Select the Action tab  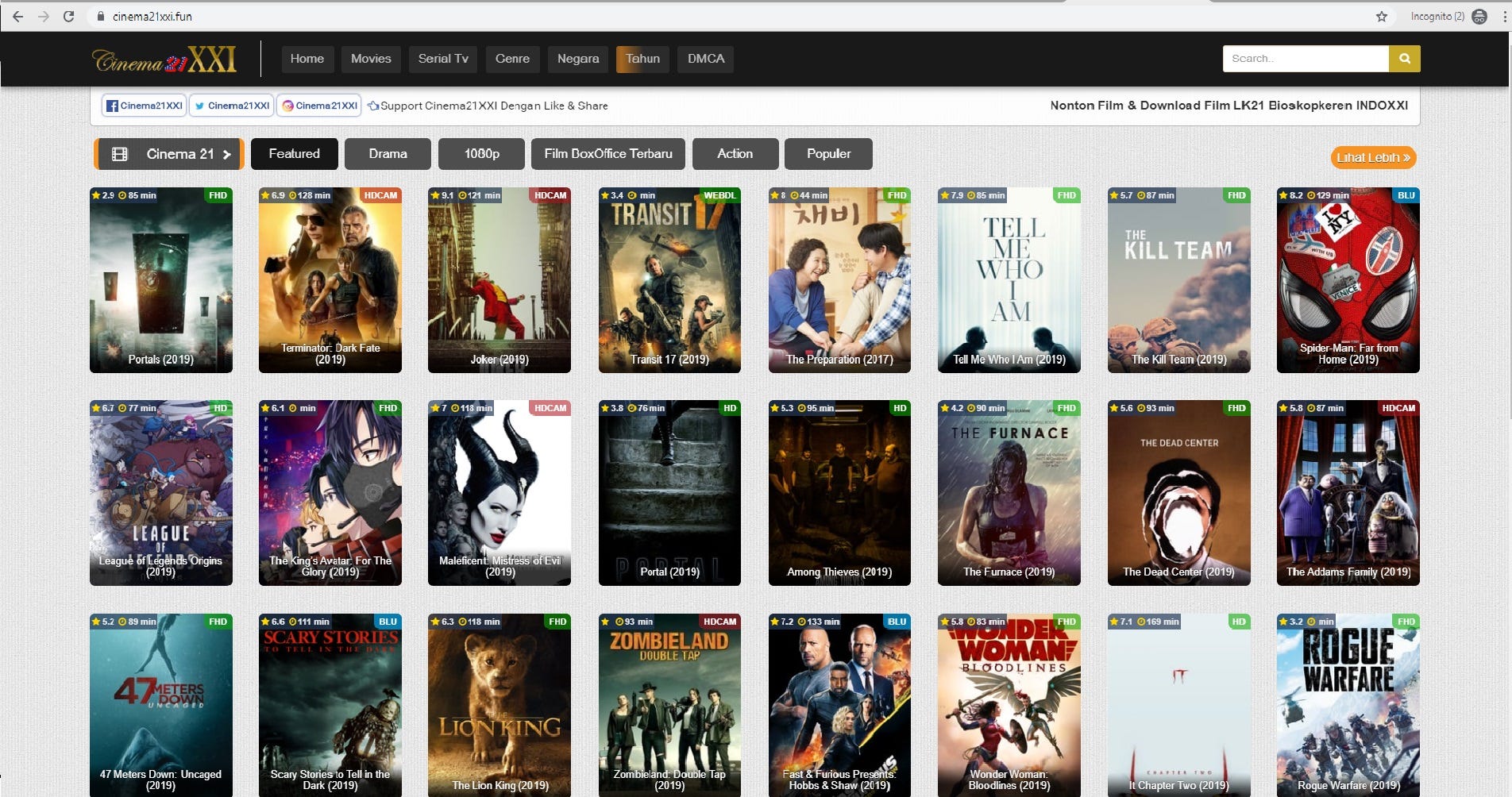point(735,154)
